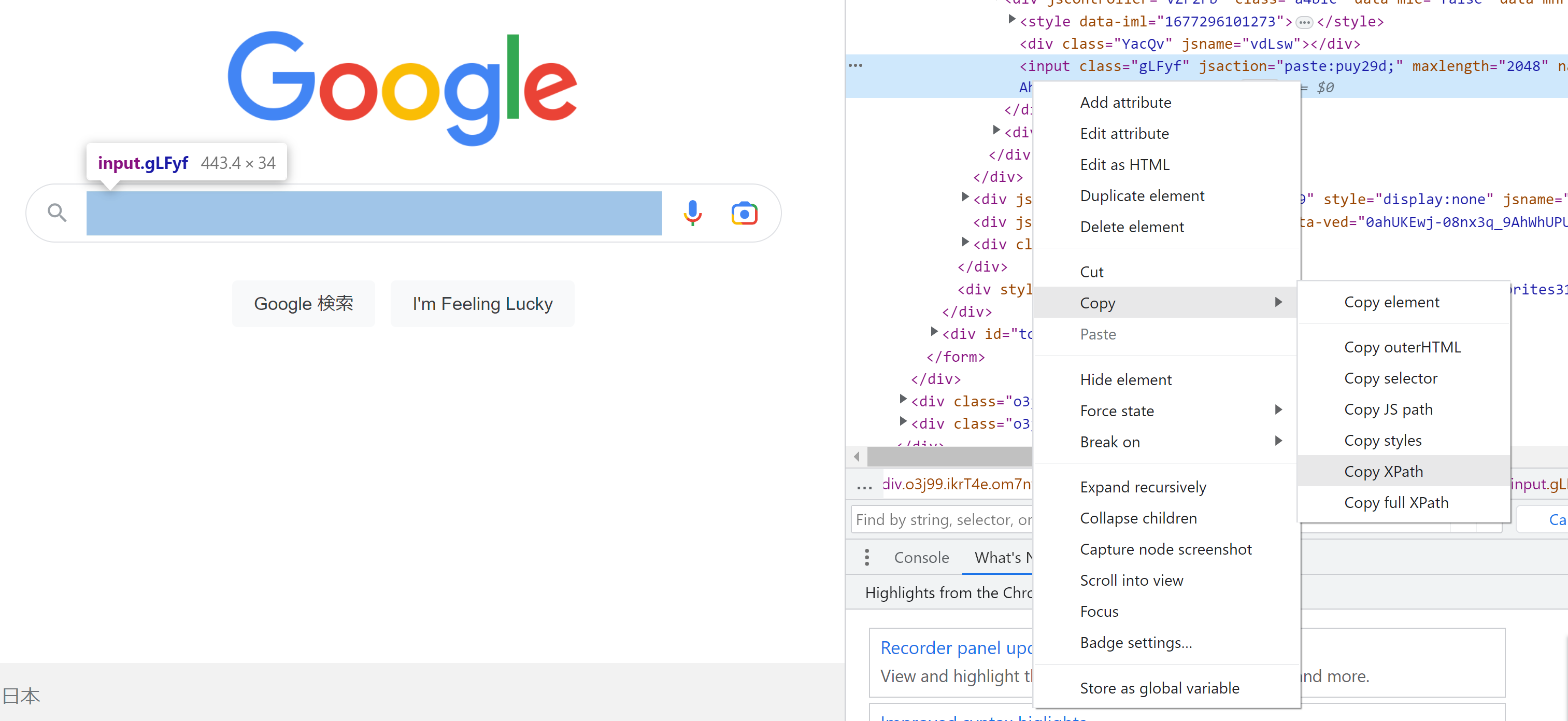Click the breadcrumb ellipsis before div.o3j99
Image resolution: width=1568 pixels, height=721 pixels.
864,486
